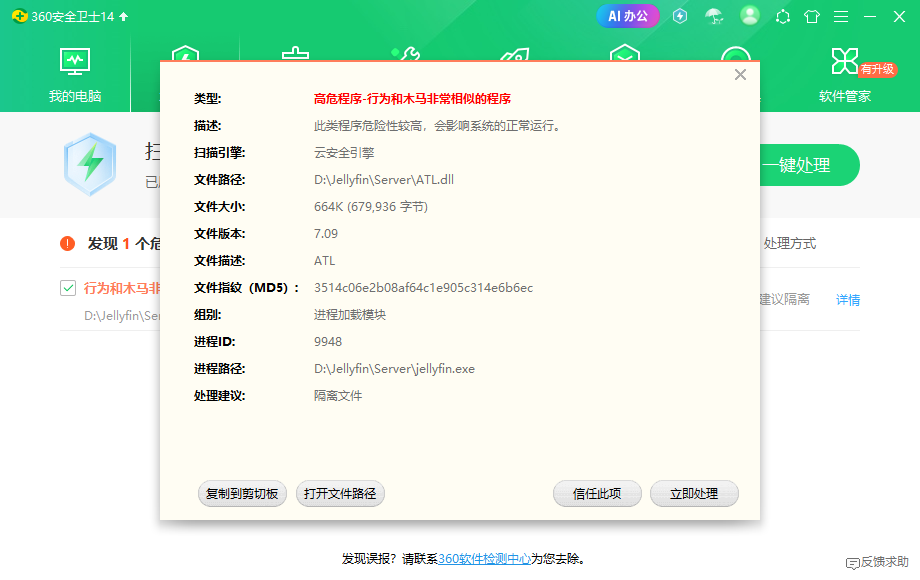The image size is (920, 580).
Task: Click the 一键处理 green button
Action: click(x=810, y=165)
